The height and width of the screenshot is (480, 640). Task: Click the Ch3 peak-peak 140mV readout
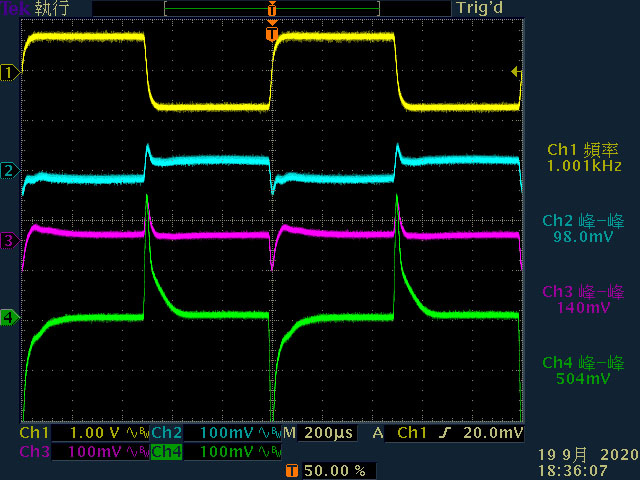(583, 299)
